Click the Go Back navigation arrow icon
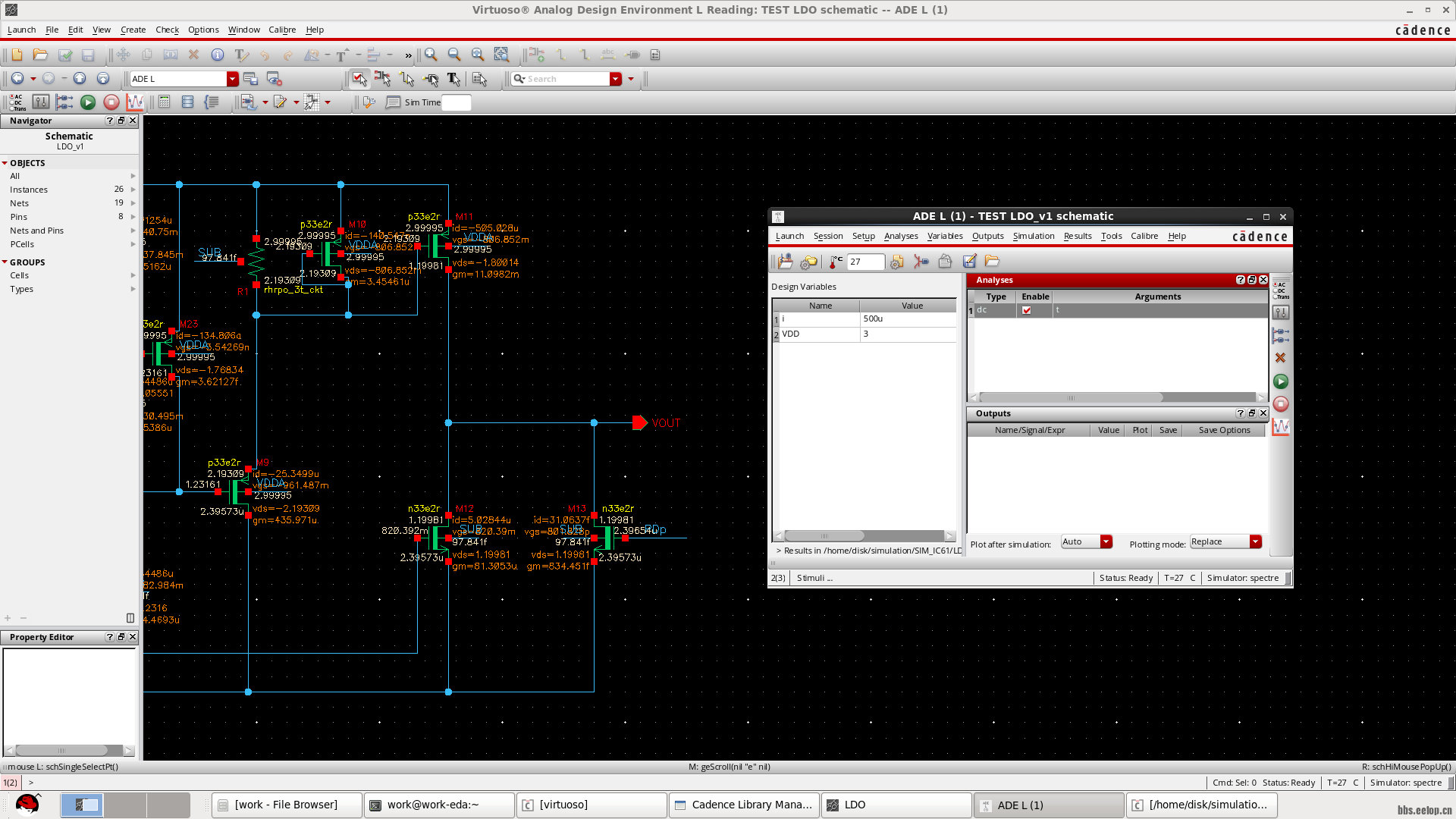Viewport: 1456px width, 819px height. tap(17, 79)
